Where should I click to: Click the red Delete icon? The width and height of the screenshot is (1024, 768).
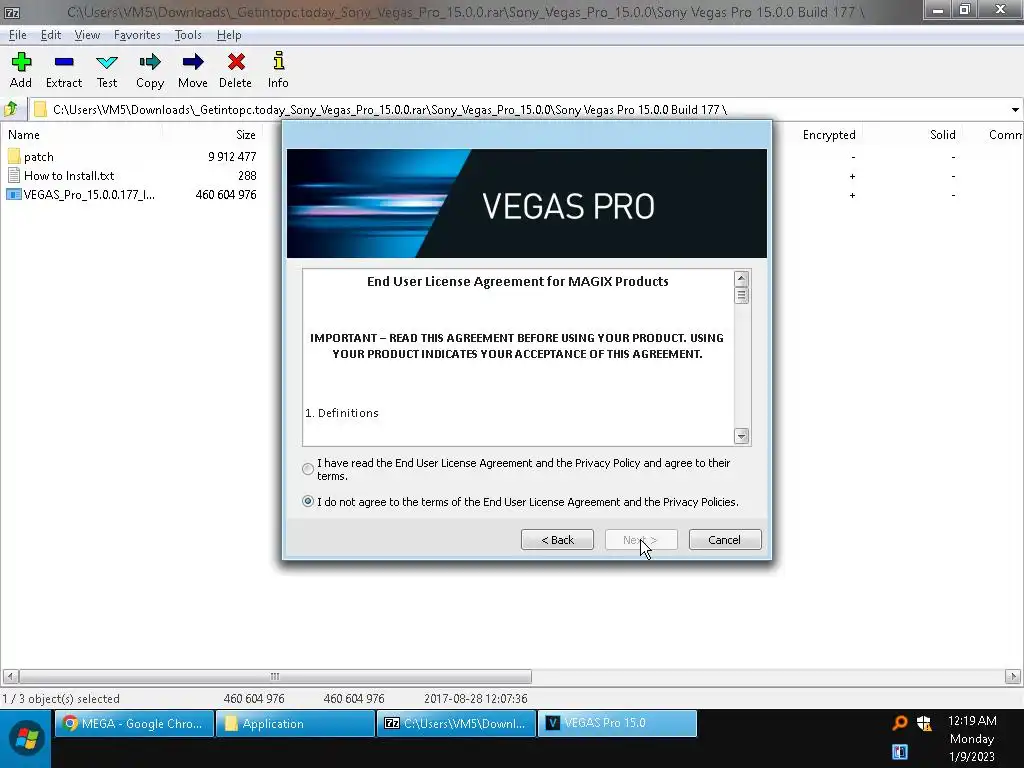tap(236, 62)
